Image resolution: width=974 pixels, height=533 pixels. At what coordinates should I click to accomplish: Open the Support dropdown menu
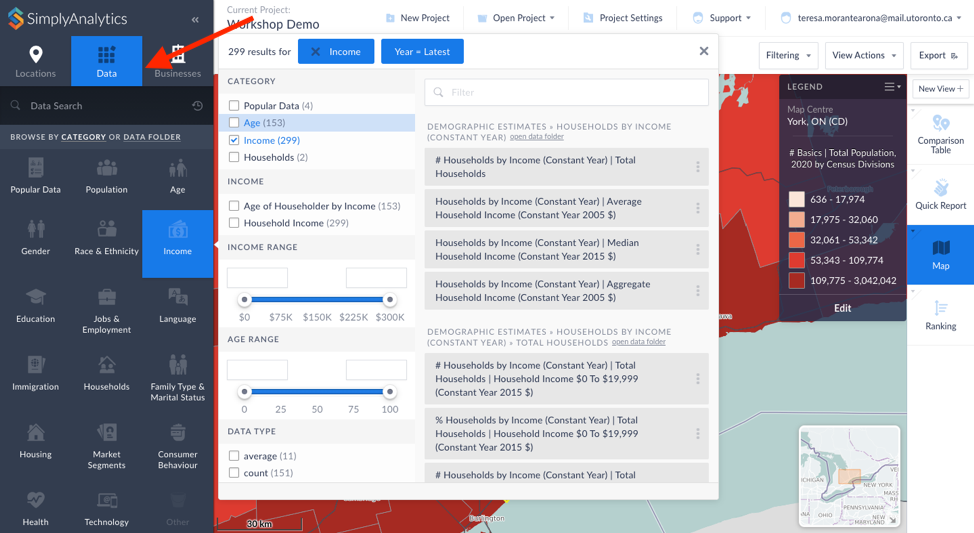tap(721, 18)
